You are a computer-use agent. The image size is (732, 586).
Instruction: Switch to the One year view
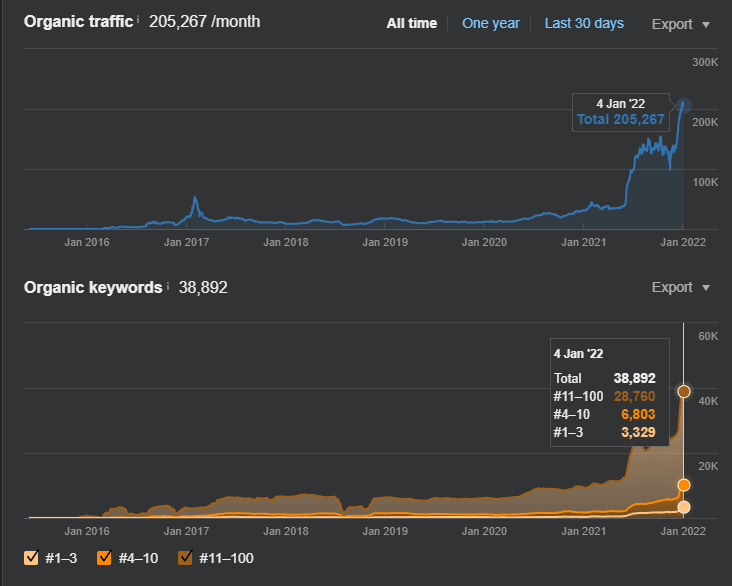tap(491, 23)
